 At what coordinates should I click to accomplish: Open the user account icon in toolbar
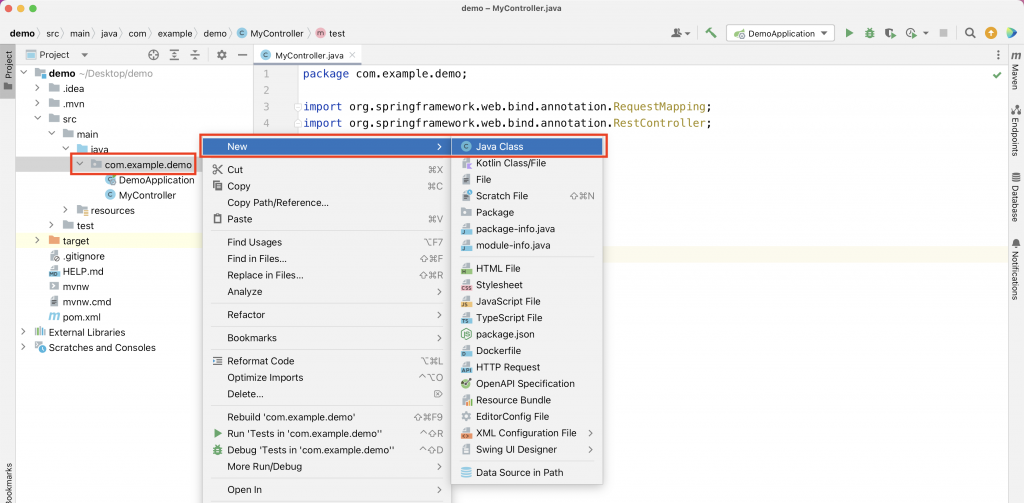point(680,33)
